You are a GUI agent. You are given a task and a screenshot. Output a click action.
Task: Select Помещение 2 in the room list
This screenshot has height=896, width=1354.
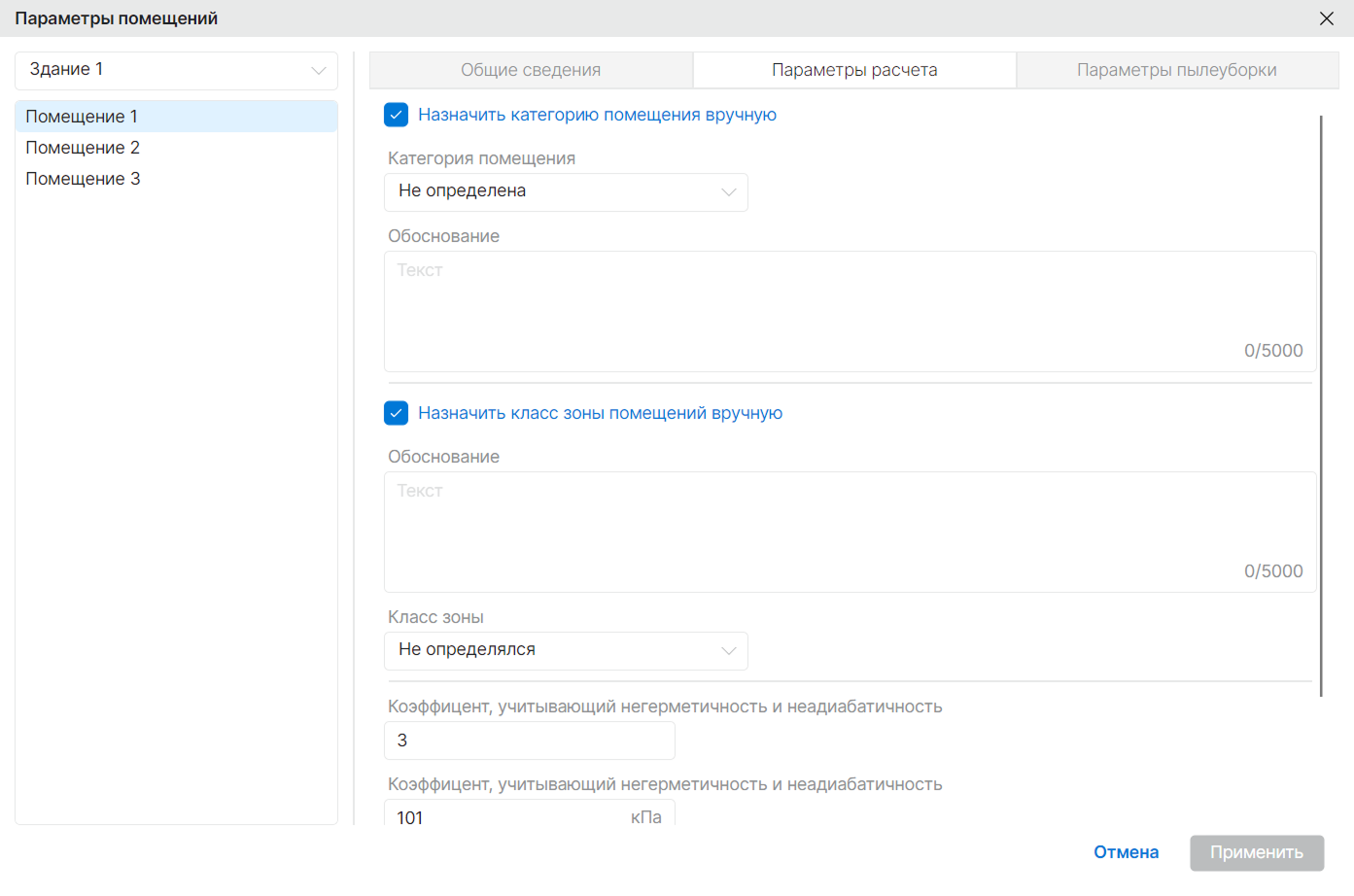(176, 148)
